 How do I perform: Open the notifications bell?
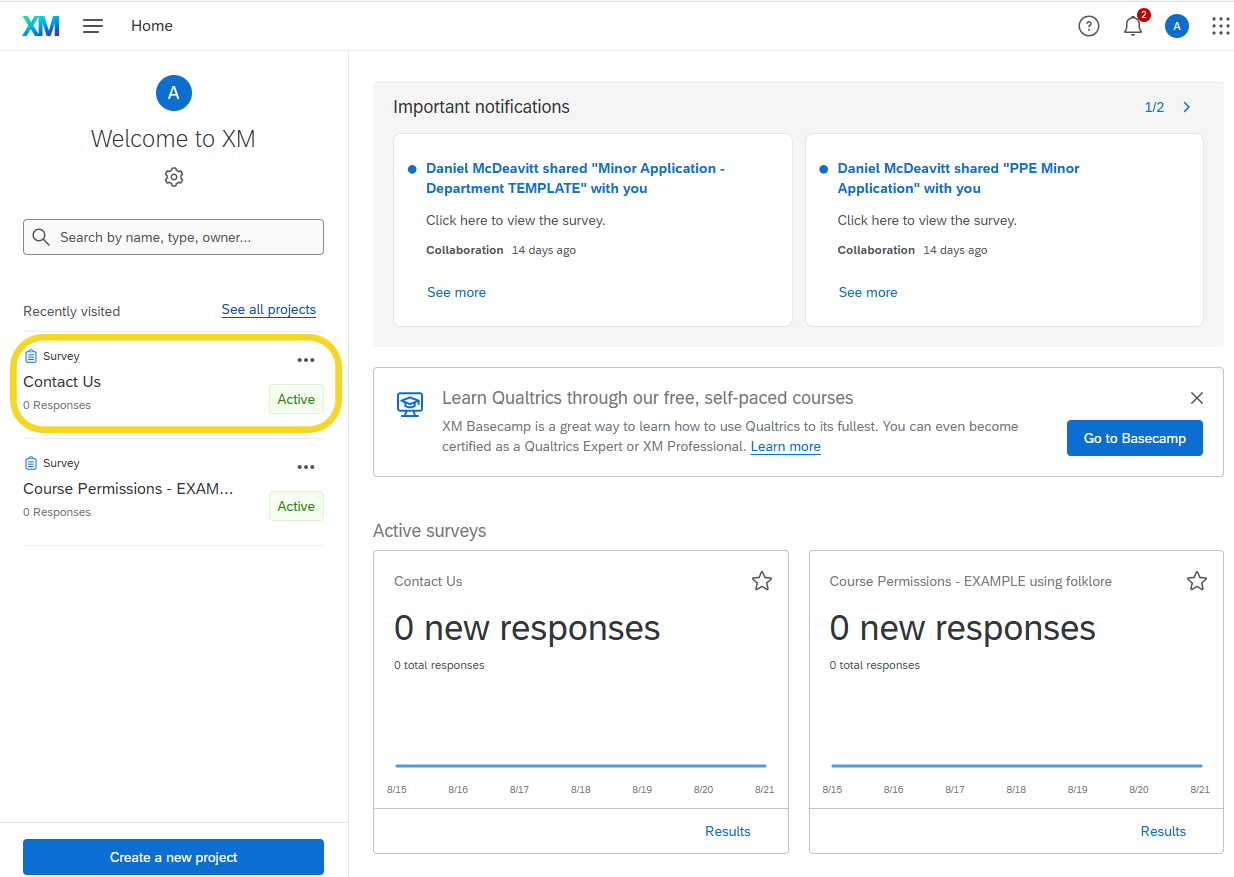click(x=1132, y=27)
